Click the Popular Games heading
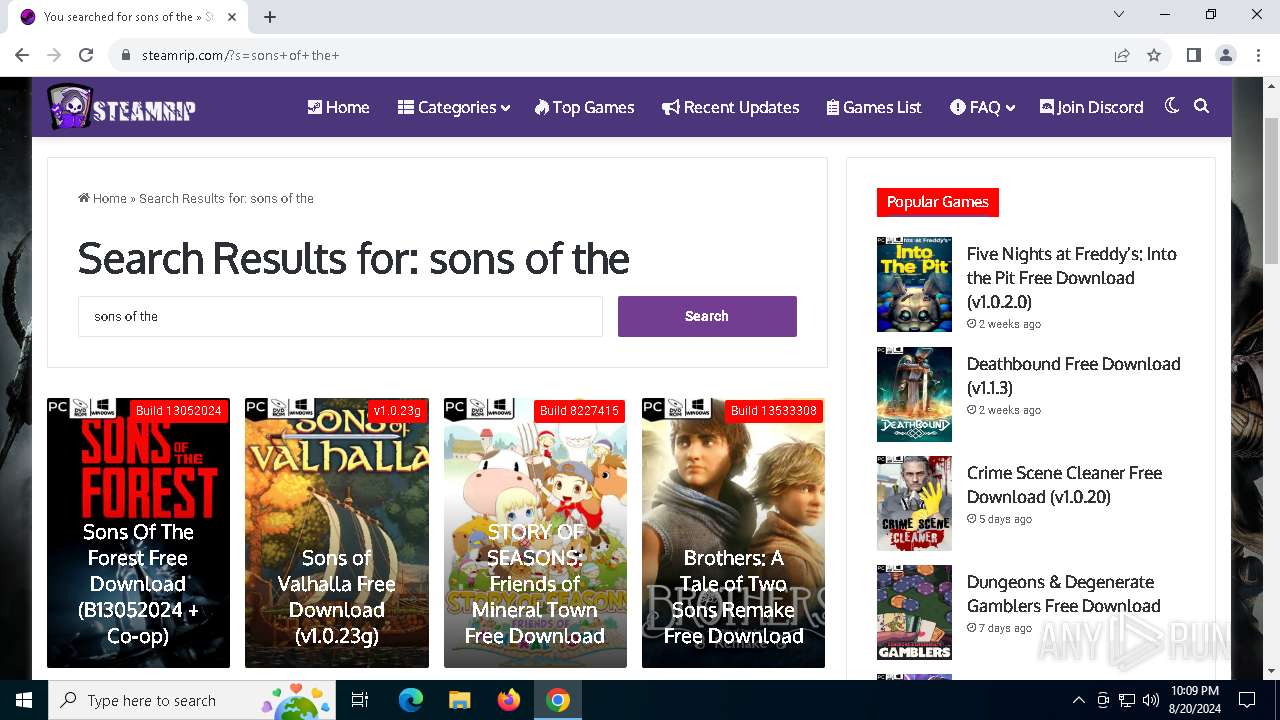 [x=937, y=202]
